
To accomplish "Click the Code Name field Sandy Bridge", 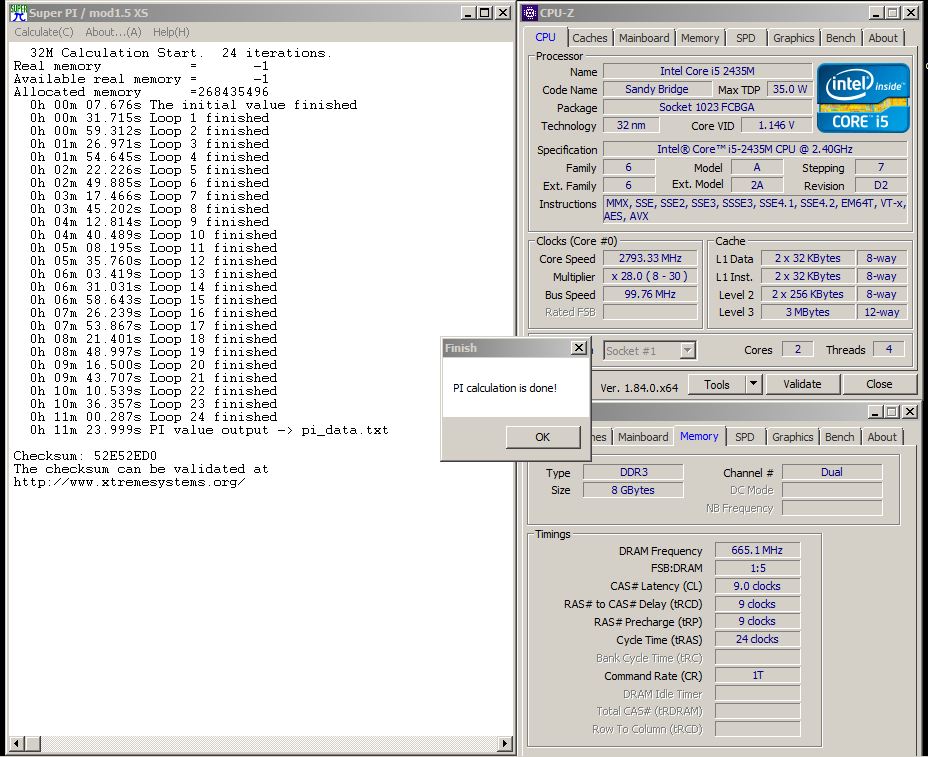I will pos(657,89).
